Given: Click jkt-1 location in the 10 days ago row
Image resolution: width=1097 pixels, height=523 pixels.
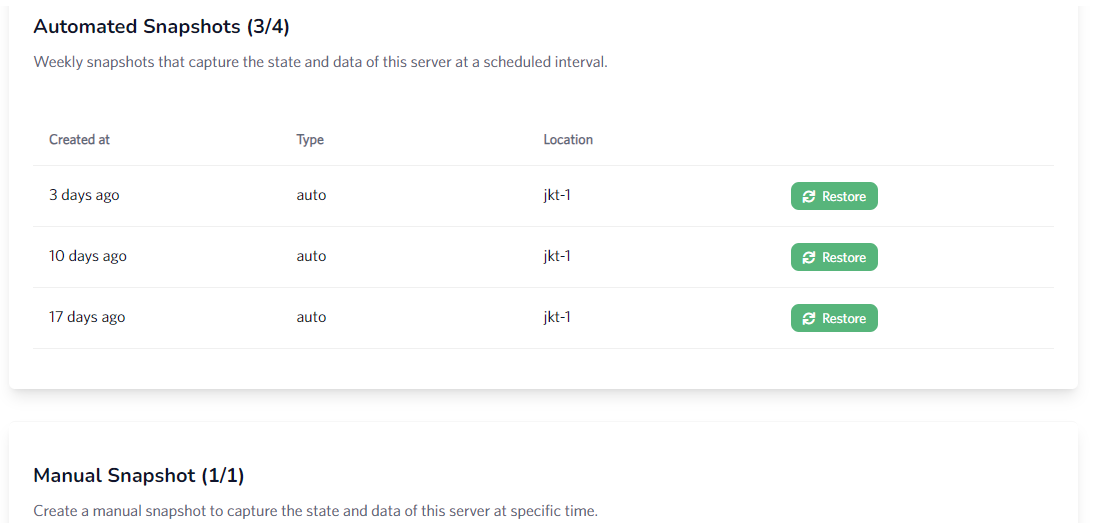Looking at the screenshot, I should (557, 256).
